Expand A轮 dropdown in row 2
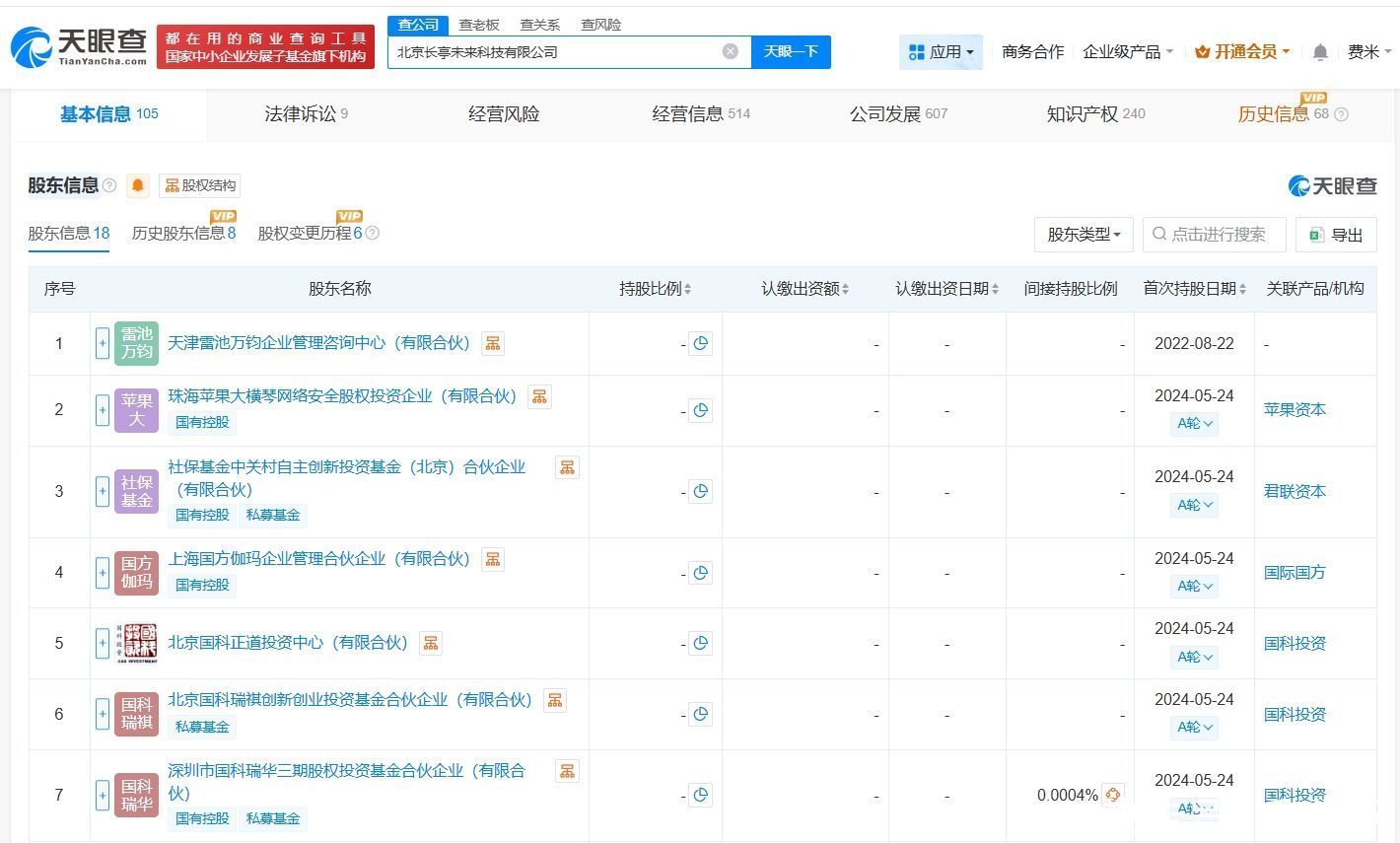This screenshot has height=843, width=1400. point(1195,423)
